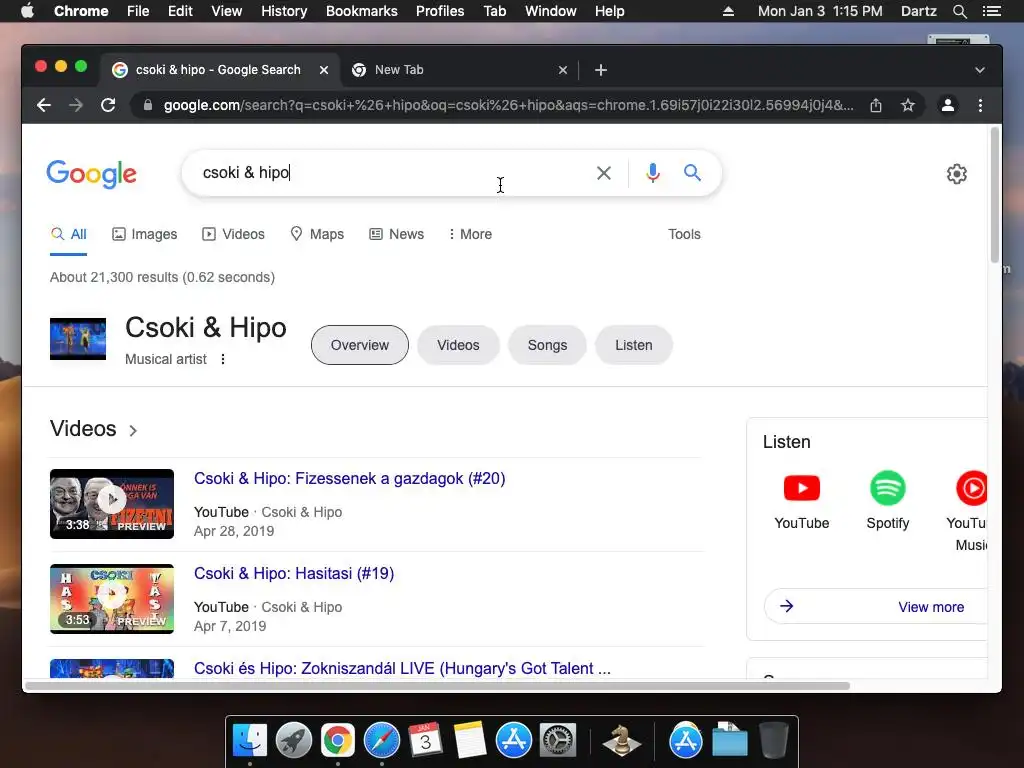1024x768 pixels.
Task: Open Fizessenek a gazdagok (#20) video link
Action: click(x=349, y=479)
